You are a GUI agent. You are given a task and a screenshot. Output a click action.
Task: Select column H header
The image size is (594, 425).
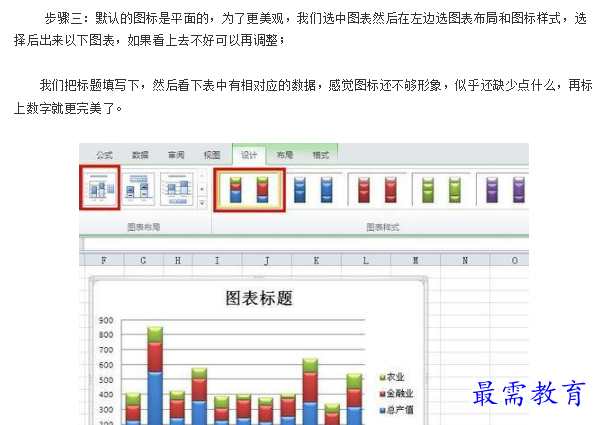pyautogui.click(x=178, y=261)
